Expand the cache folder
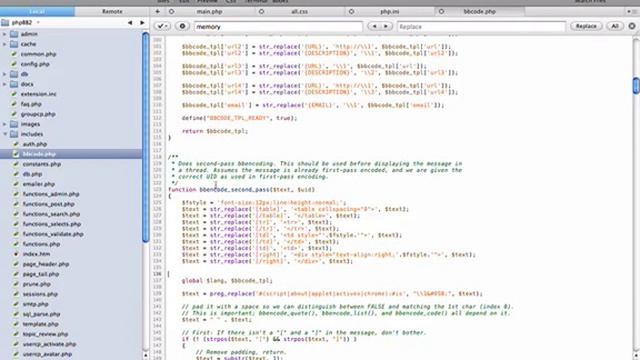Image resolution: width=640 pixels, height=360 pixels. tap(4, 44)
